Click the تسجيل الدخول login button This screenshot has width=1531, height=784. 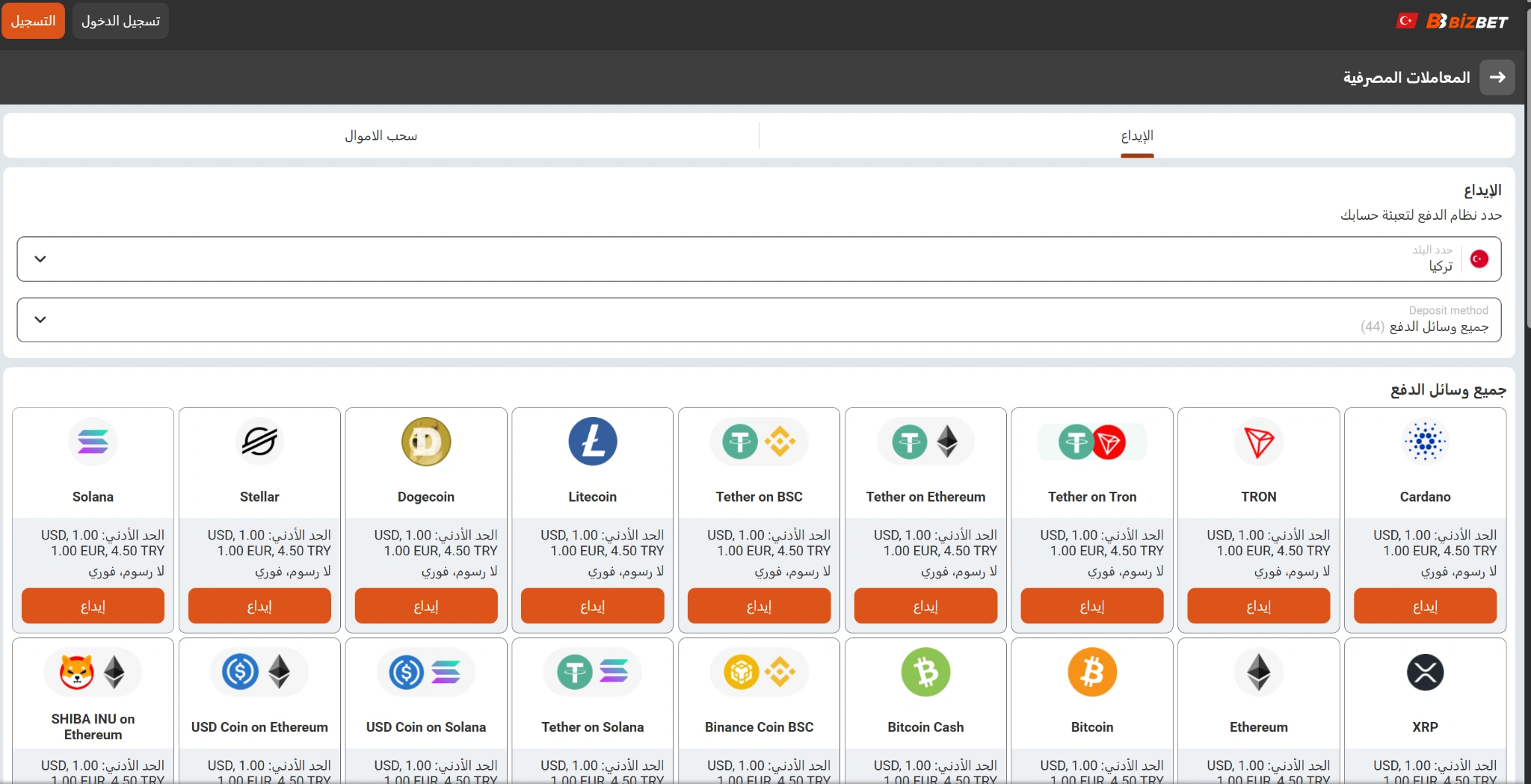120,21
